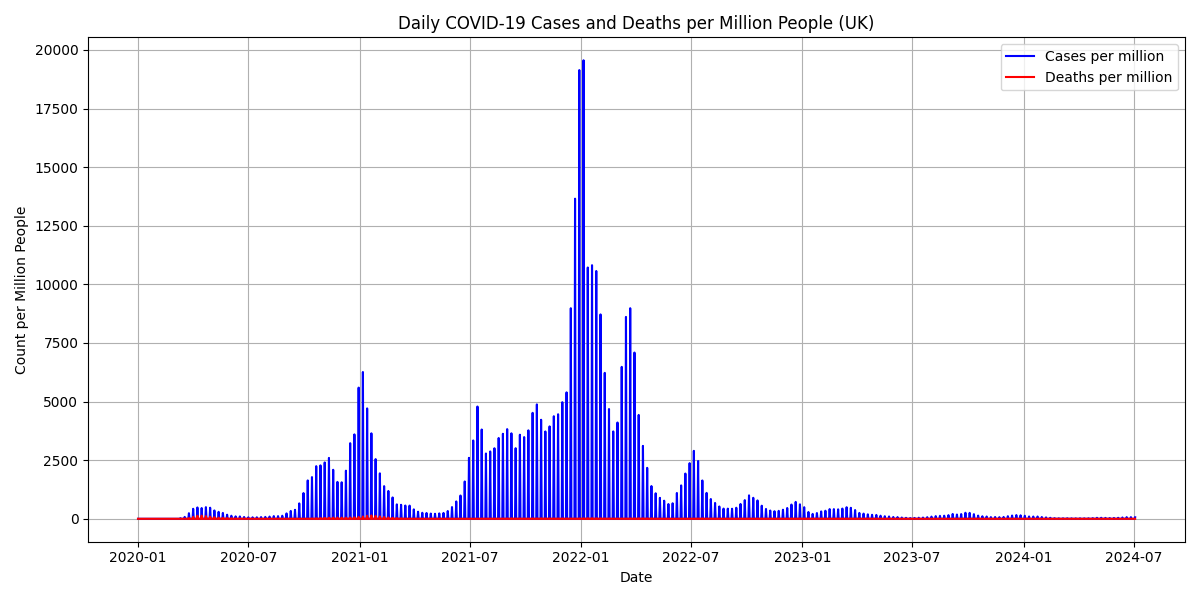
Task: Click the blue line swatch in legend
Action: pyautogui.click(x=1021, y=57)
